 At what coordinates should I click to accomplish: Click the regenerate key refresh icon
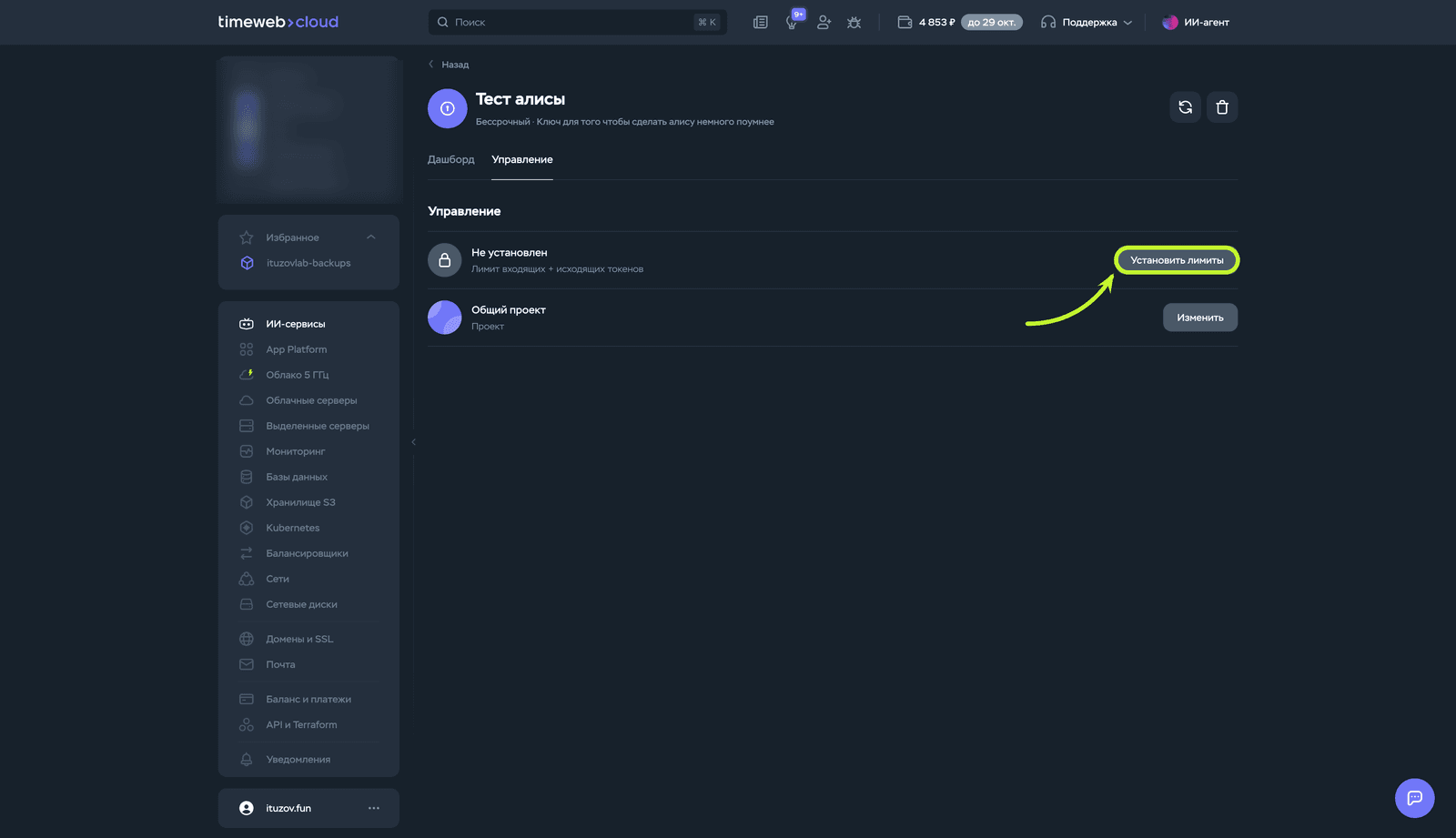tap(1185, 107)
